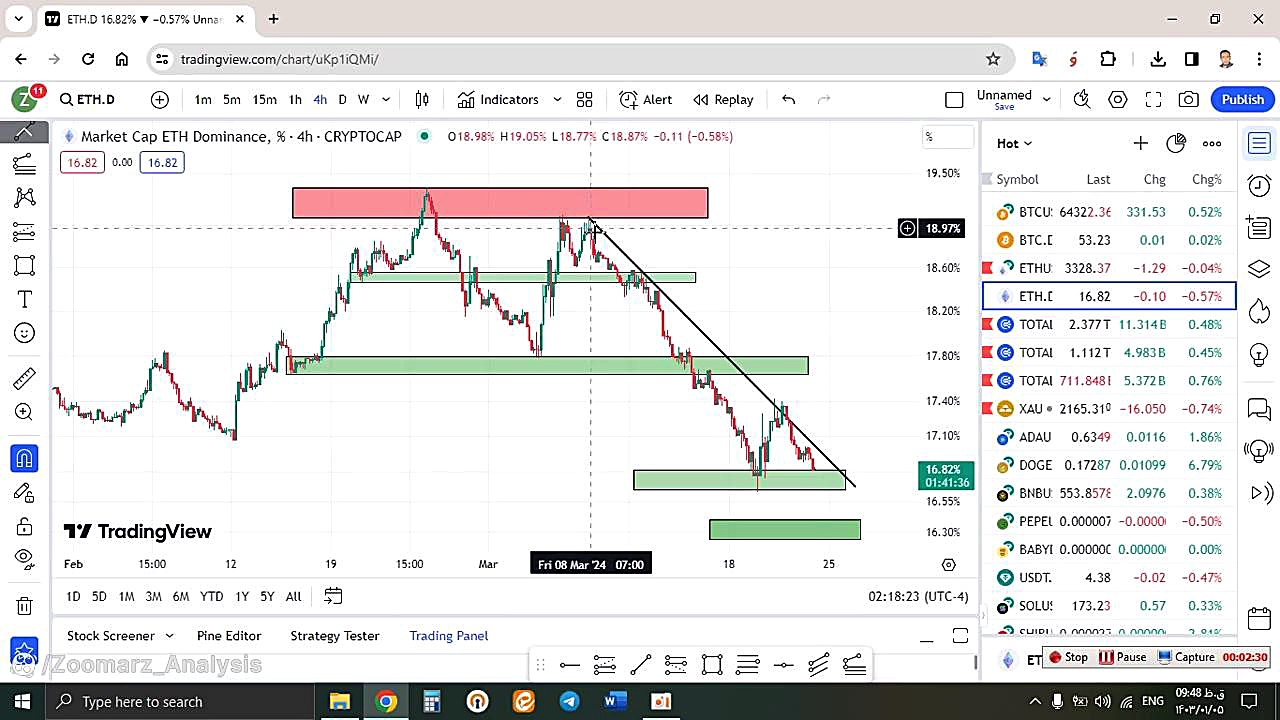Set the 1D date range
This screenshot has height=720, width=1280.
[73, 596]
